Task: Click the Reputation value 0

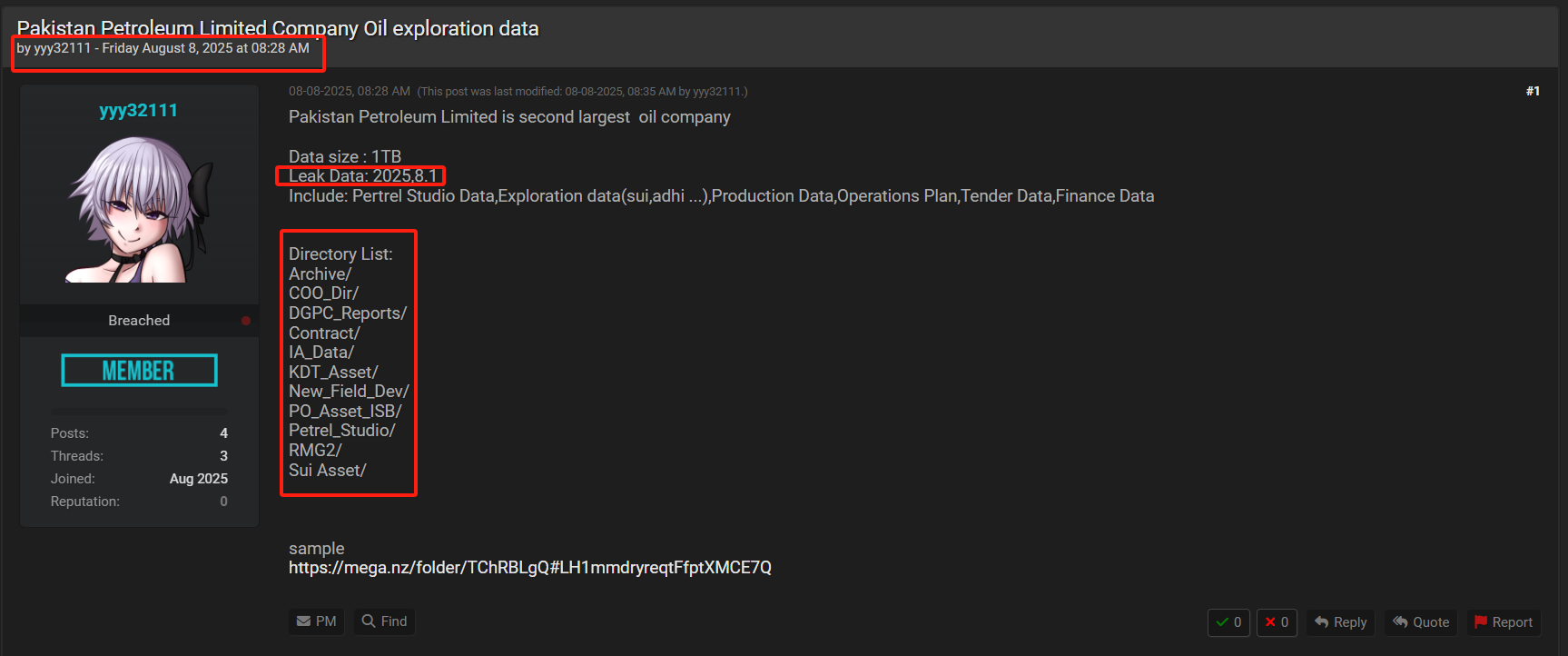Action: [x=223, y=502]
